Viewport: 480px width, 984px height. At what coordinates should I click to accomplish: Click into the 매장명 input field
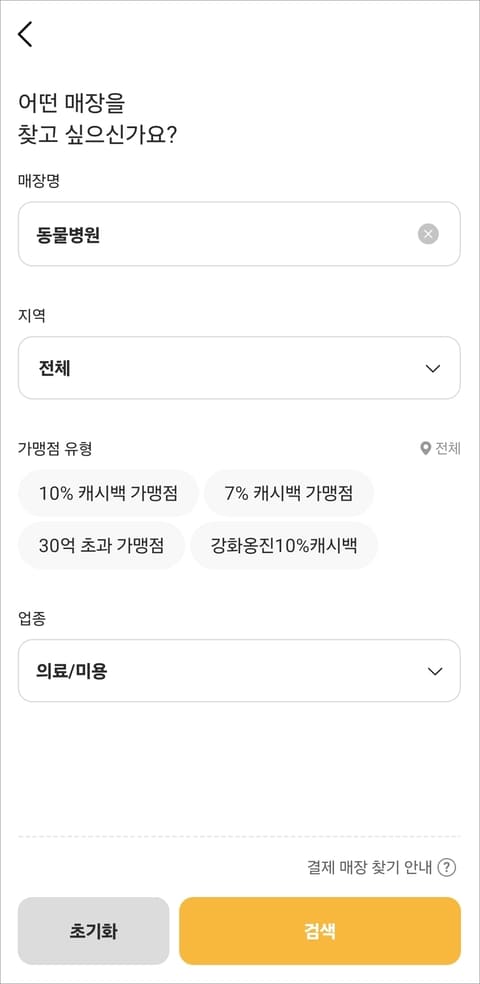click(239, 234)
